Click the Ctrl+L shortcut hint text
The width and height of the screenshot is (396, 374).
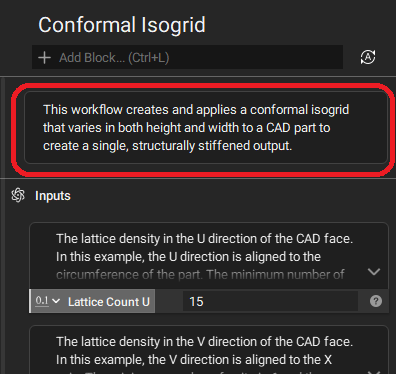pos(149,58)
